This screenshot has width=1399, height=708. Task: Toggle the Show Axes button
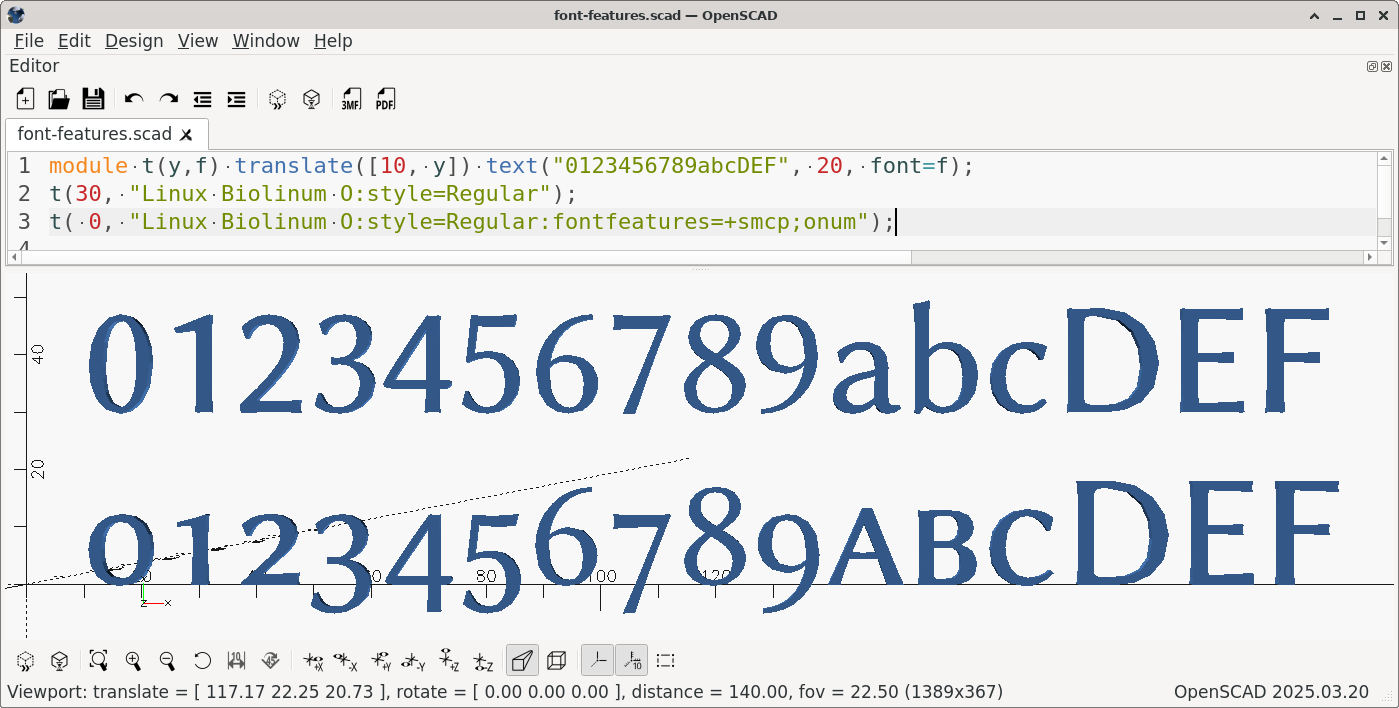pyautogui.click(x=597, y=660)
